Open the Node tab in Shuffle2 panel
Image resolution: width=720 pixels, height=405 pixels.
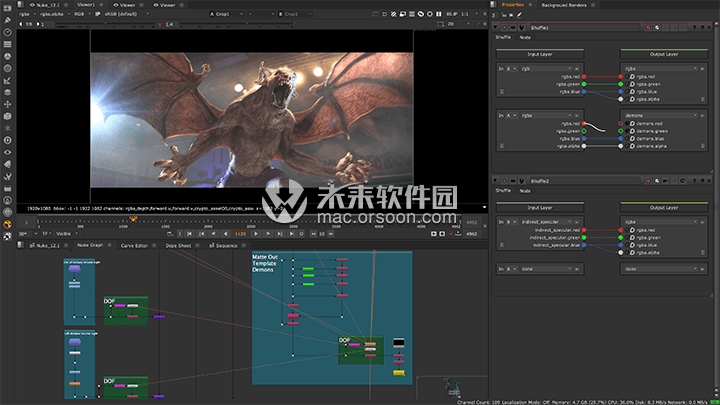[x=525, y=191]
